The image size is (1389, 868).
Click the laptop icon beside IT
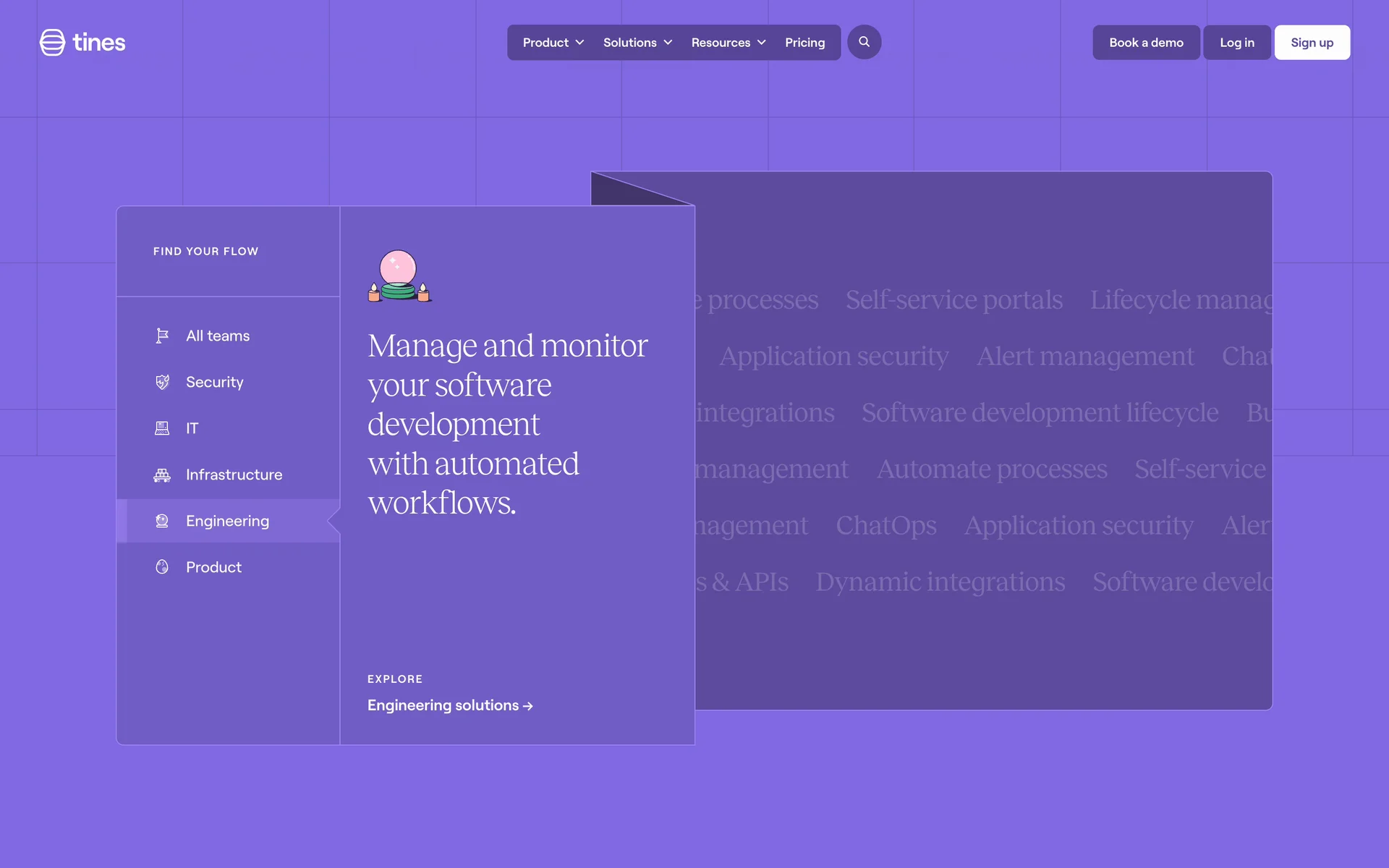coord(162,428)
